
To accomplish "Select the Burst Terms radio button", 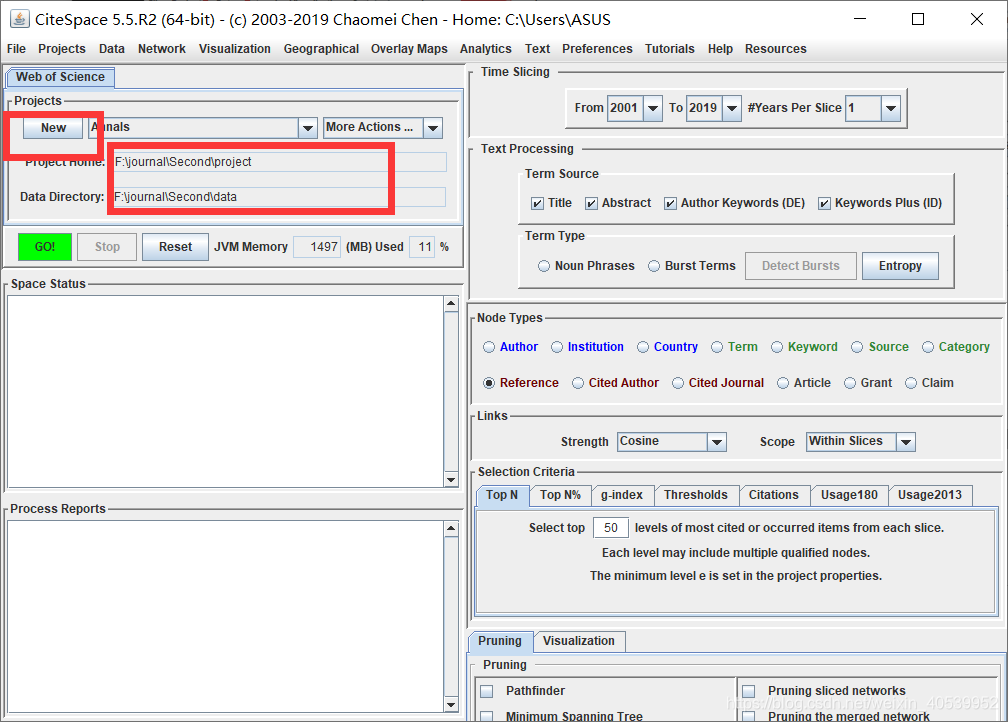I will pyautogui.click(x=654, y=266).
